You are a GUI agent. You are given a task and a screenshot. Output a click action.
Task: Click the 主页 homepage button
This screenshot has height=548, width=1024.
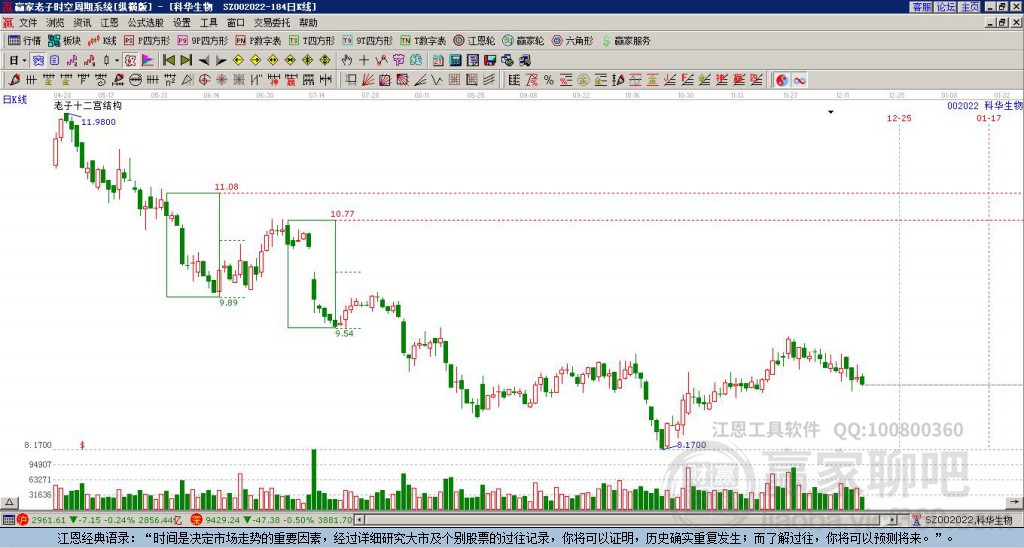tap(970, 7)
